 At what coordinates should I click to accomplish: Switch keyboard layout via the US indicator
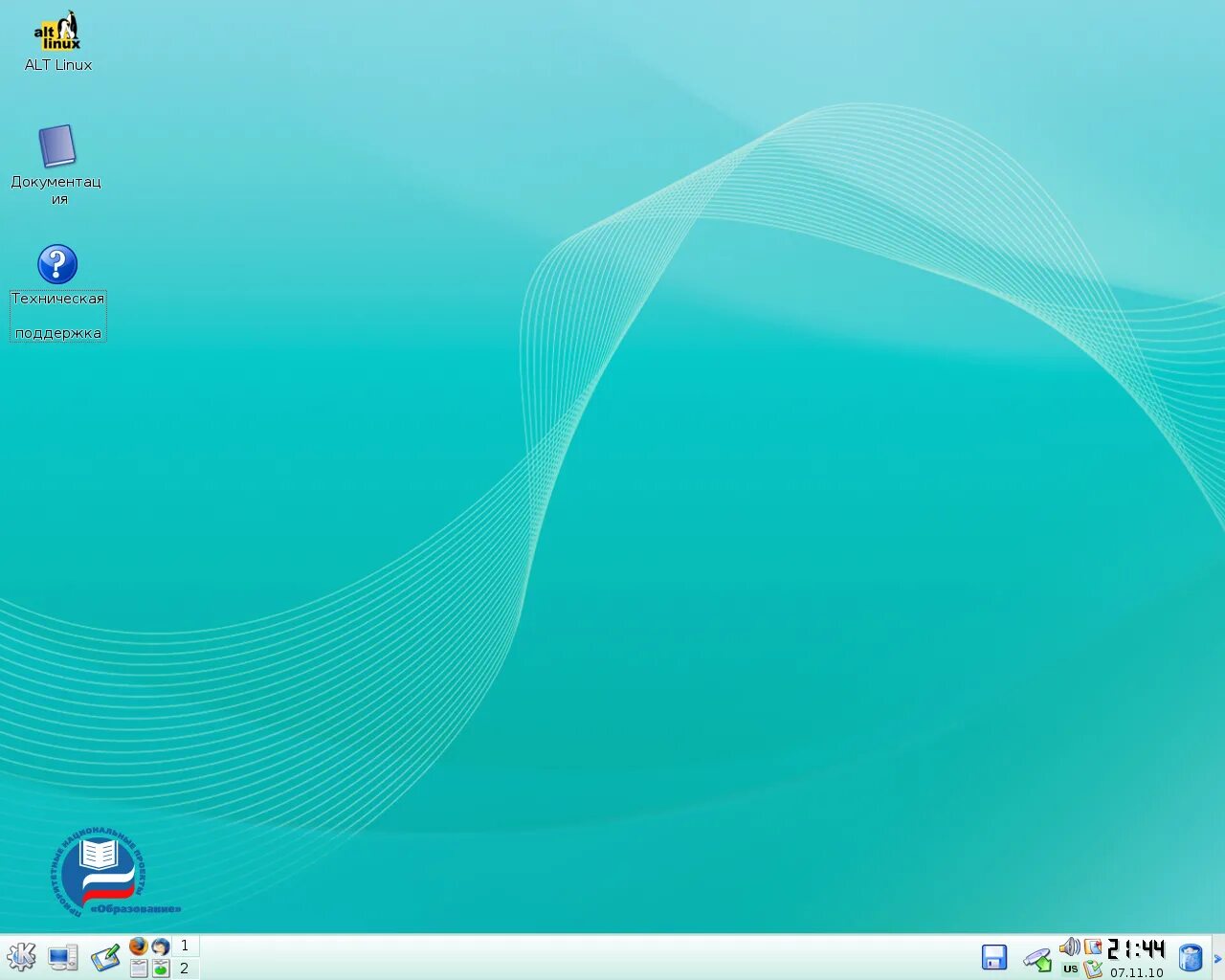pos(1070,968)
